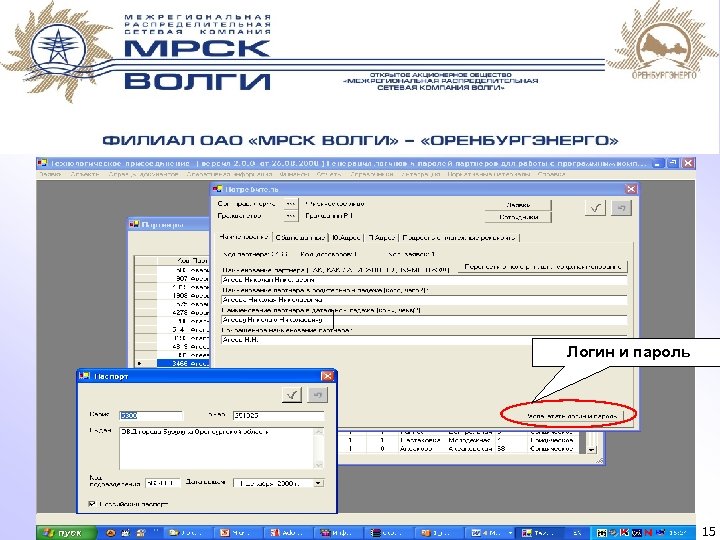Click the Изменить логин и пароль button

[571, 416]
